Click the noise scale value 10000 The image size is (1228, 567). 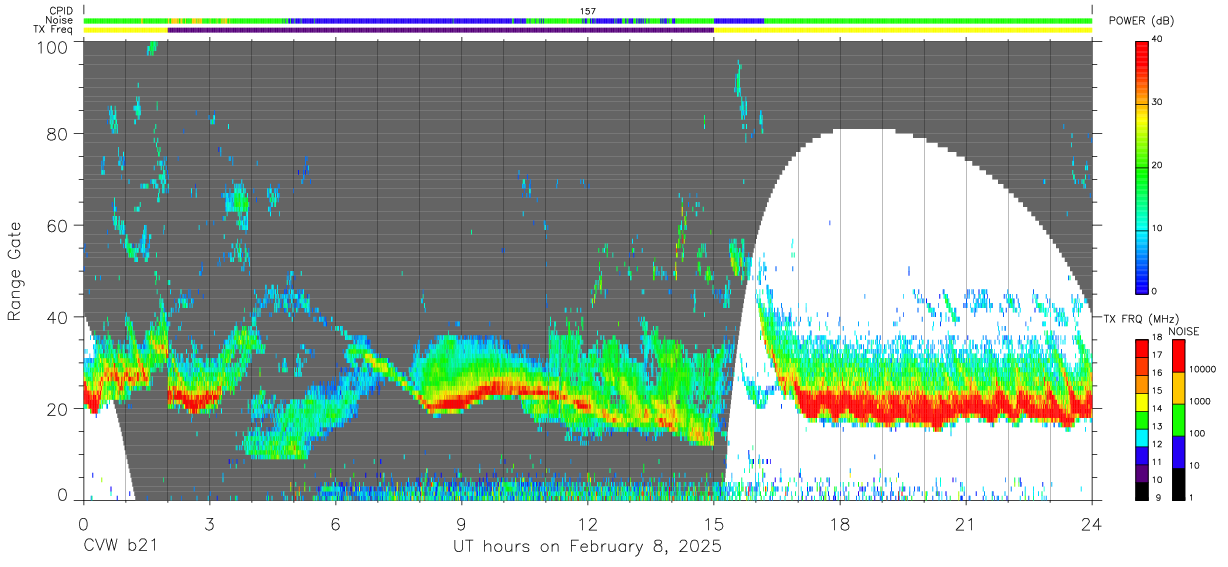(x=1201, y=369)
